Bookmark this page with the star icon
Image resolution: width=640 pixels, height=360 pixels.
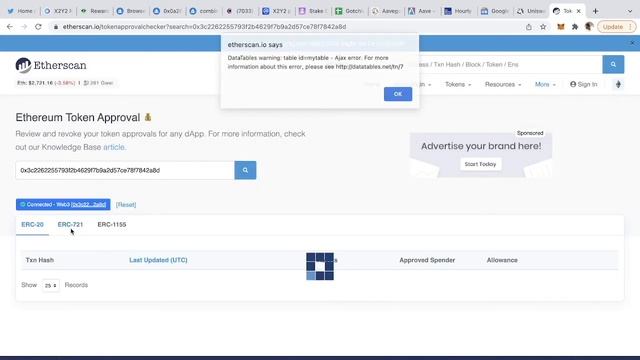(x=543, y=27)
